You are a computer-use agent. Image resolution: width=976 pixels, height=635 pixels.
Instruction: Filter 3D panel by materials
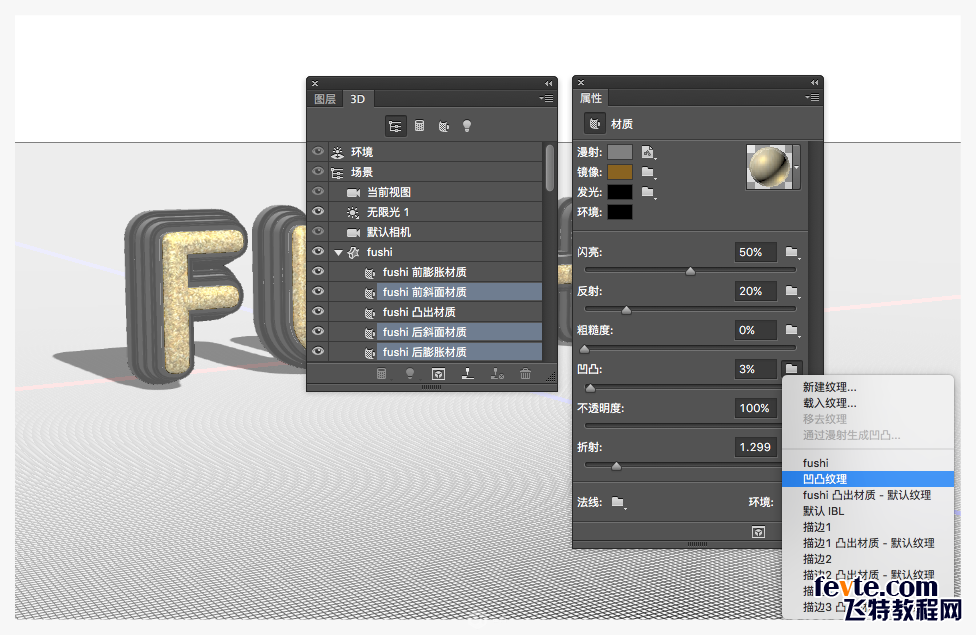pos(443,126)
